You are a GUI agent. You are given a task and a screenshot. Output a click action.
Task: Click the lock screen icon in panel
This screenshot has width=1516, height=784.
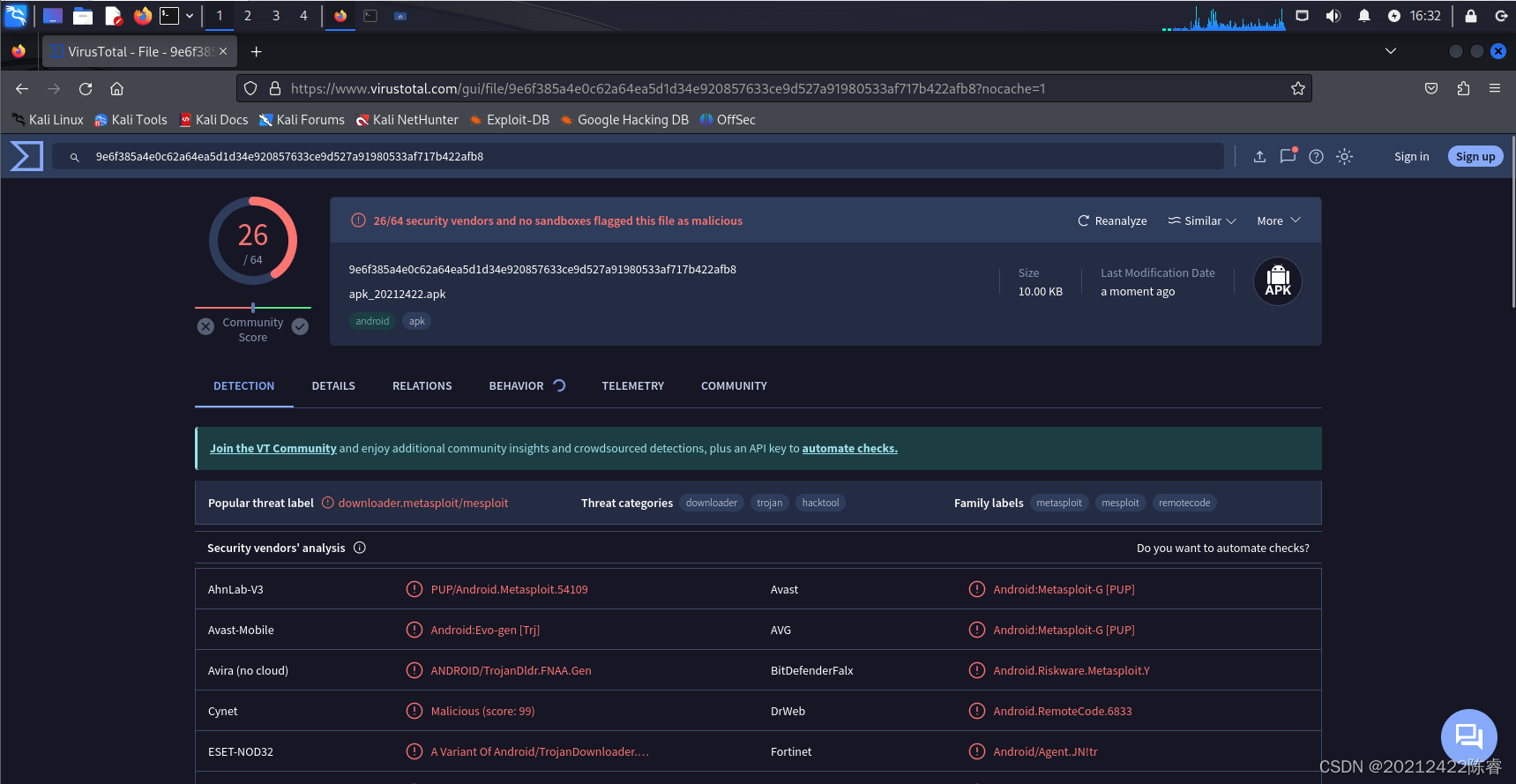point(1470,16)
